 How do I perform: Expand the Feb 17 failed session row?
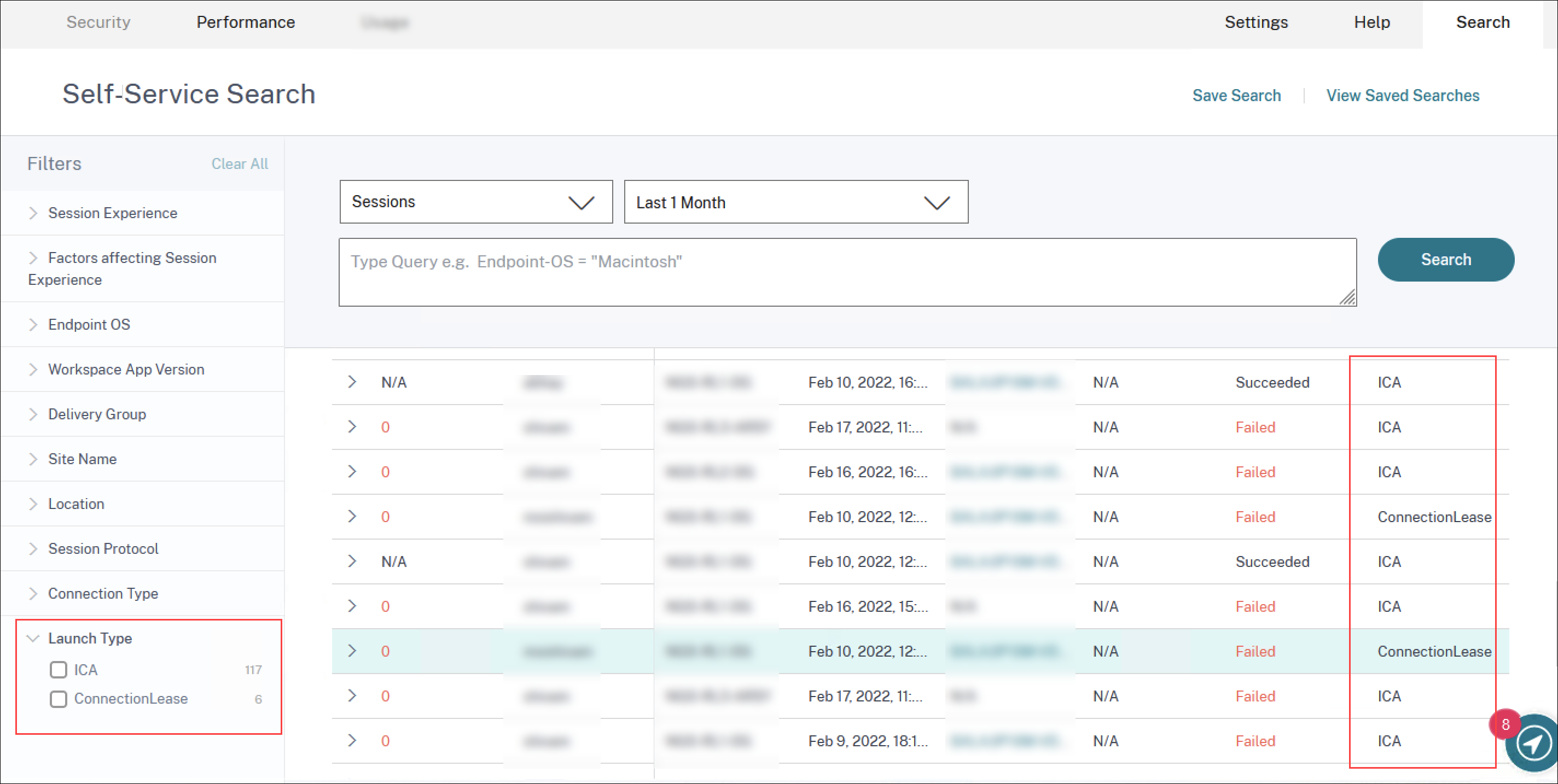point(352,427)
